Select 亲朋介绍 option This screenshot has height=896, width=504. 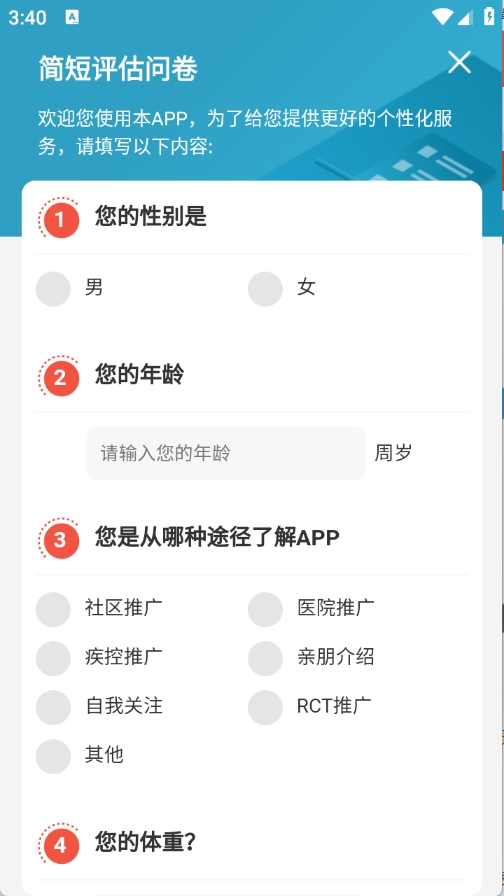tap(265, 658)
